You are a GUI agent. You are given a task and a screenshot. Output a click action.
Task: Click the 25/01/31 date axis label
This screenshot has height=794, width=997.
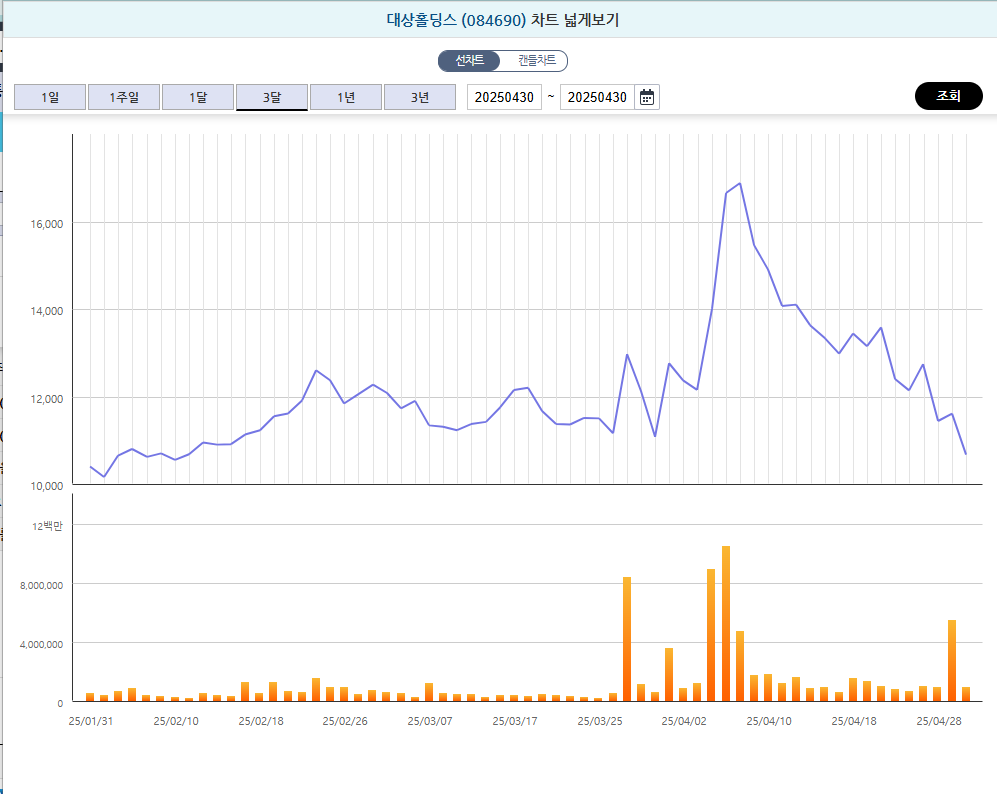coord(89,720)
